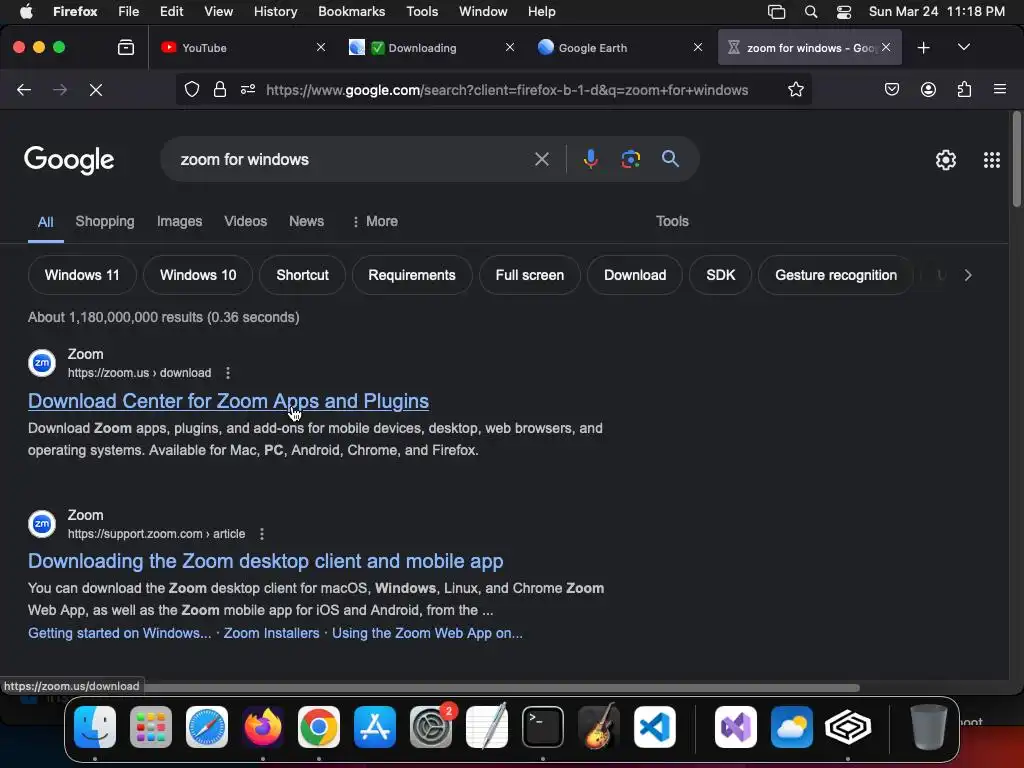
Task: Open Safari from the Dock
Action: [207, 727]
